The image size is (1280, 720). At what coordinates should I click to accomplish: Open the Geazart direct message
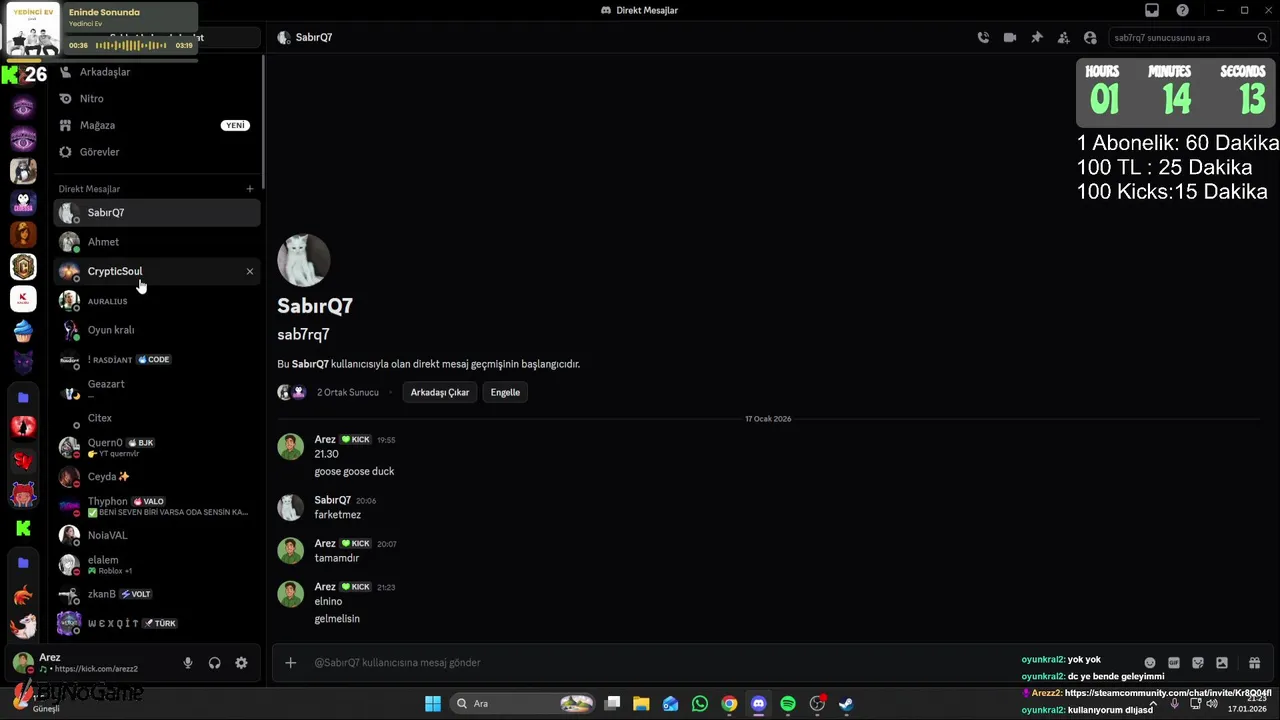coord(156,389)
